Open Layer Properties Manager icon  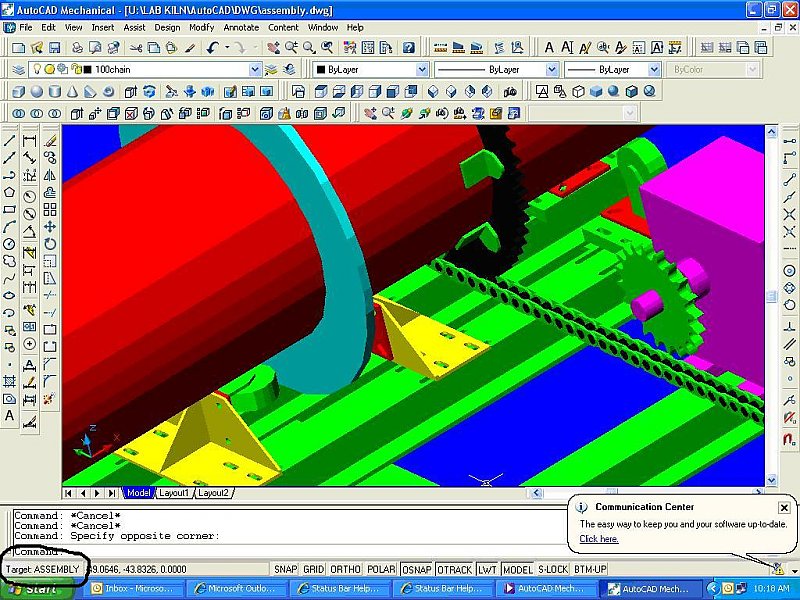(19, 69)
